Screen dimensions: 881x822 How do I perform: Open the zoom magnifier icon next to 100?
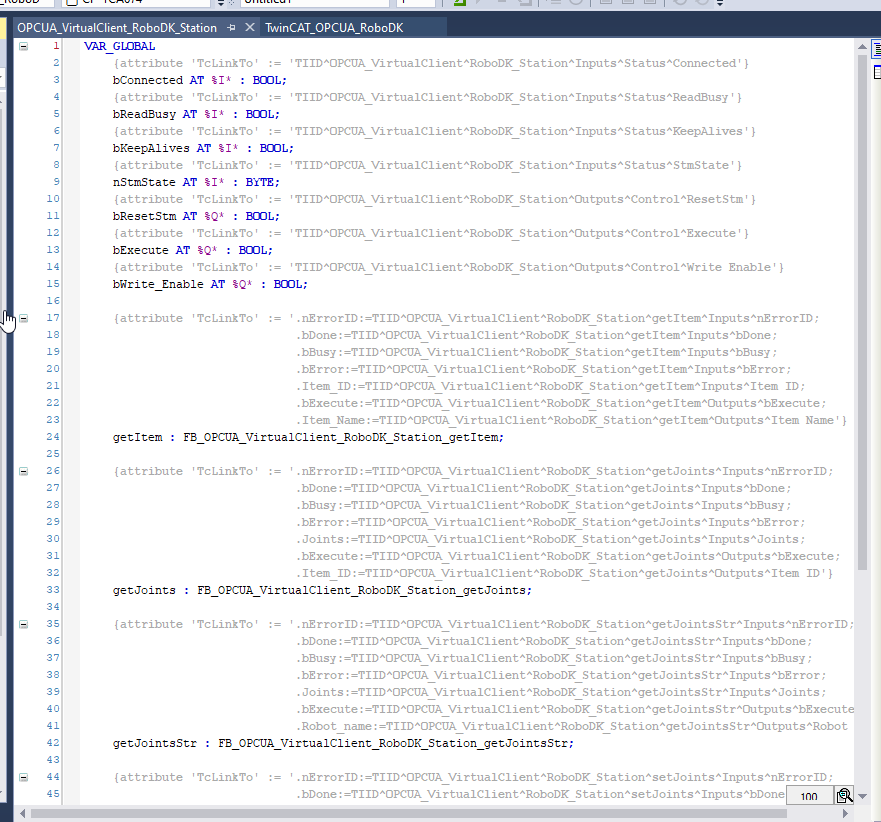[x=844, y=796]
